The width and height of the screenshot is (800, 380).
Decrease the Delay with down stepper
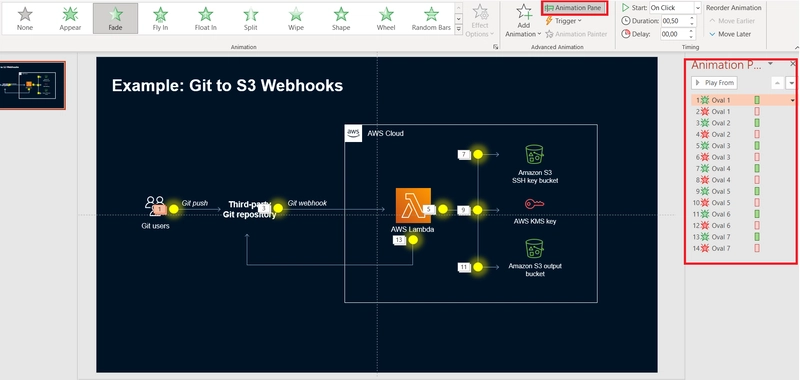coord(692,37)
